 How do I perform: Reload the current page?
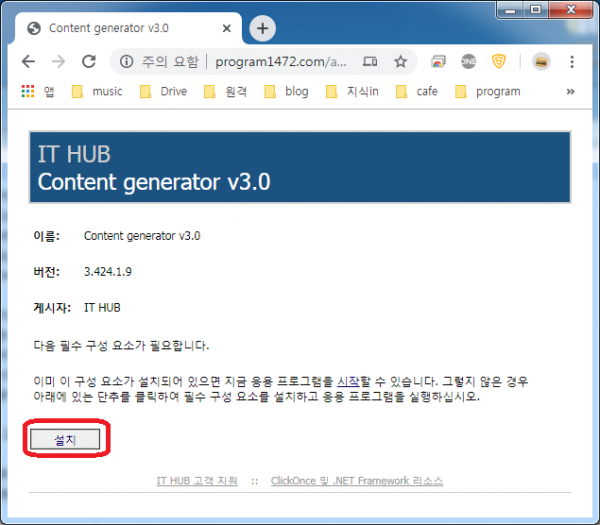(x=88, y=61)
